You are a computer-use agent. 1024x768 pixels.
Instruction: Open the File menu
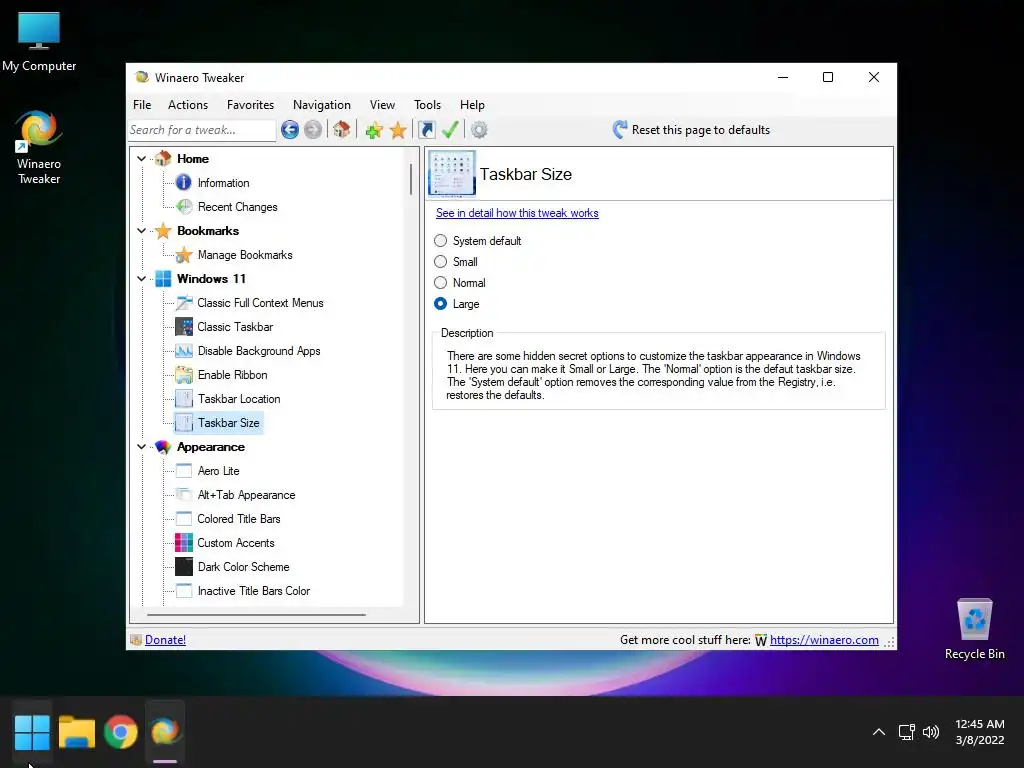(142, 105)
